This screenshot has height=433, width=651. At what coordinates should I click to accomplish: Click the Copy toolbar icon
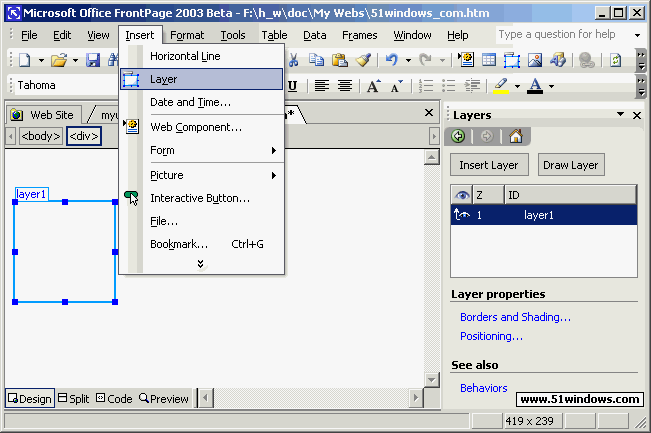coord(317,60)
